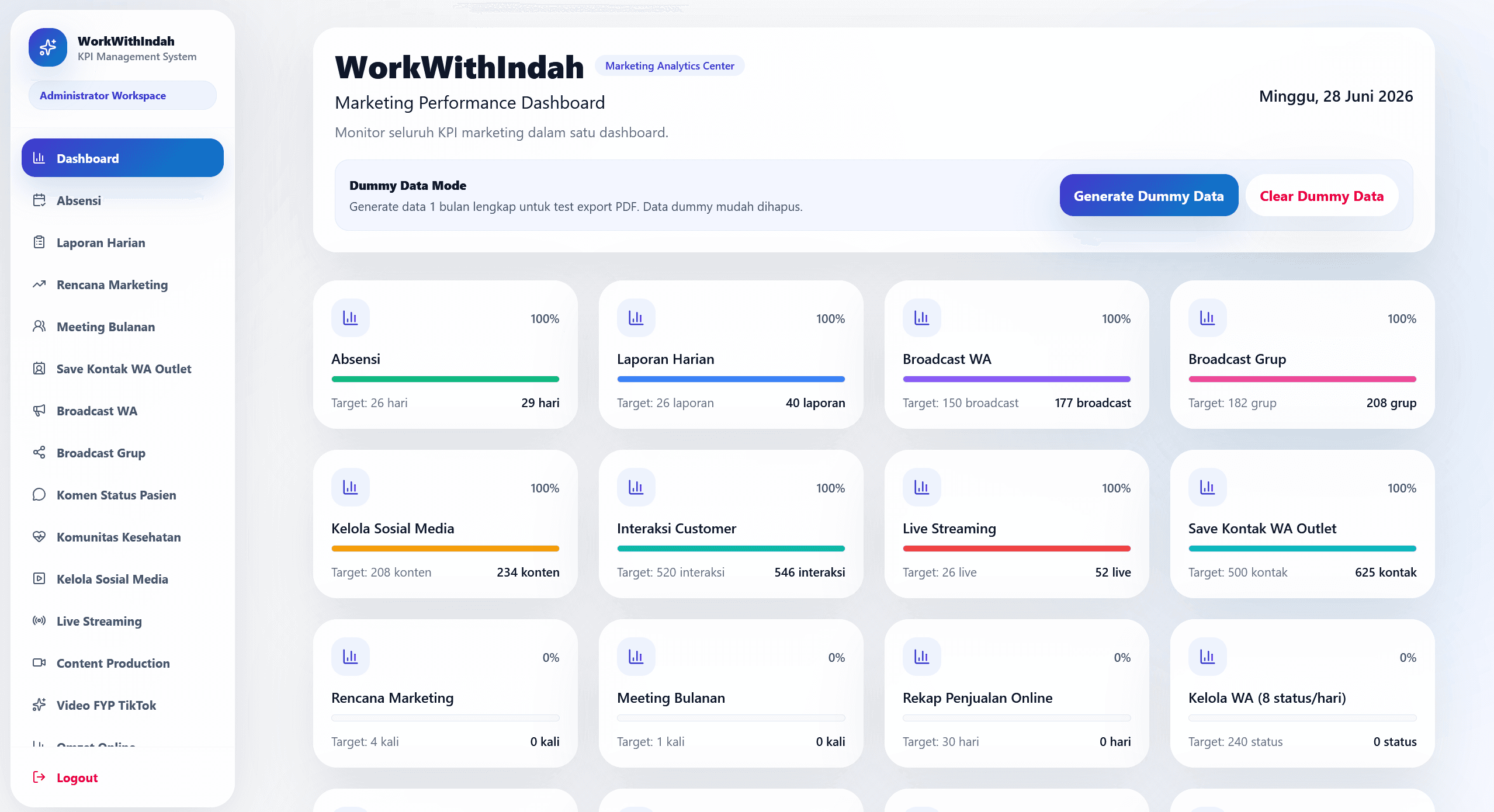Image resolution: width=1494 pixels, height=812 pixels.
Task: Click the chart icon on Absensi card
Action: tap(351, 318)
